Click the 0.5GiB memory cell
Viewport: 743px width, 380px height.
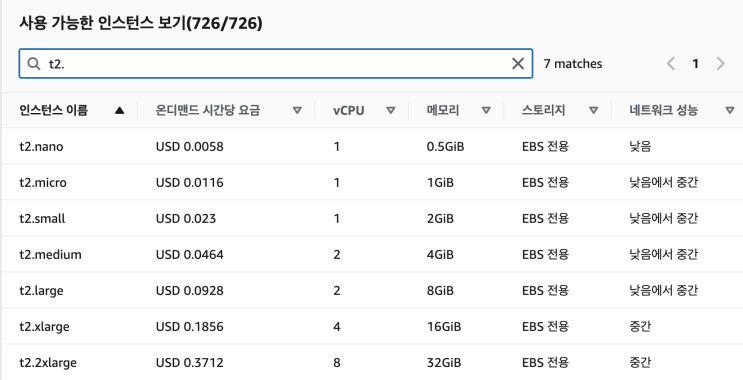pyautogui.click(x=445, y=146)
